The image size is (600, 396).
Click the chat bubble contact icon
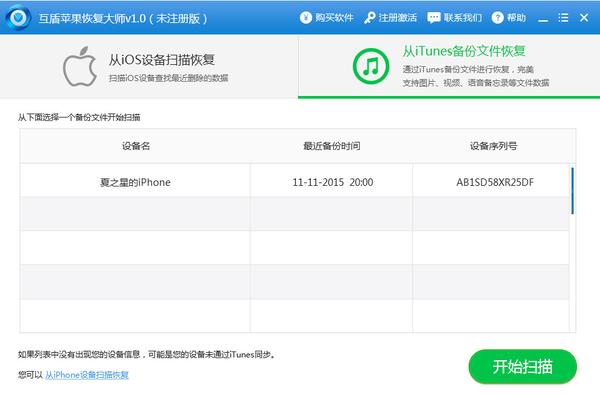434,18
